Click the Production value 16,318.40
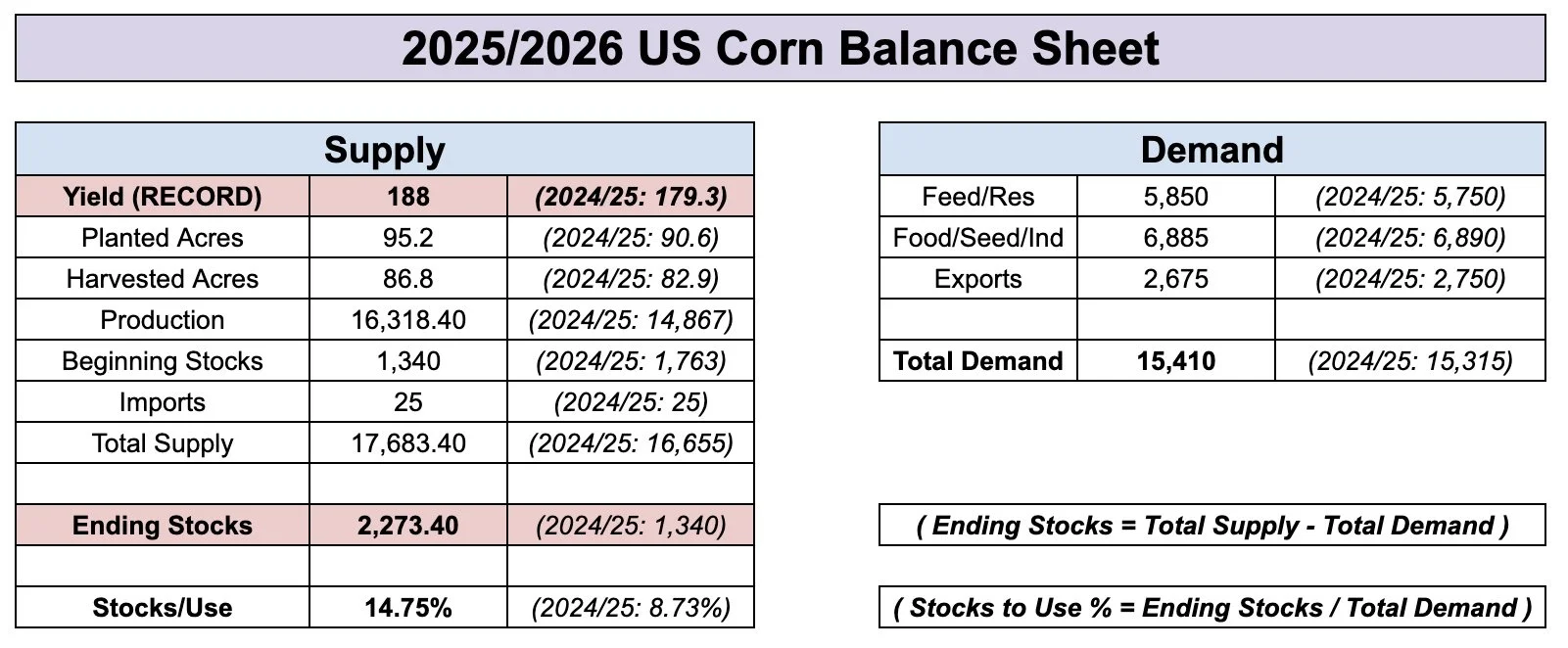The image size is (1568, 648). pyautogui.click(x=408, y=320)
